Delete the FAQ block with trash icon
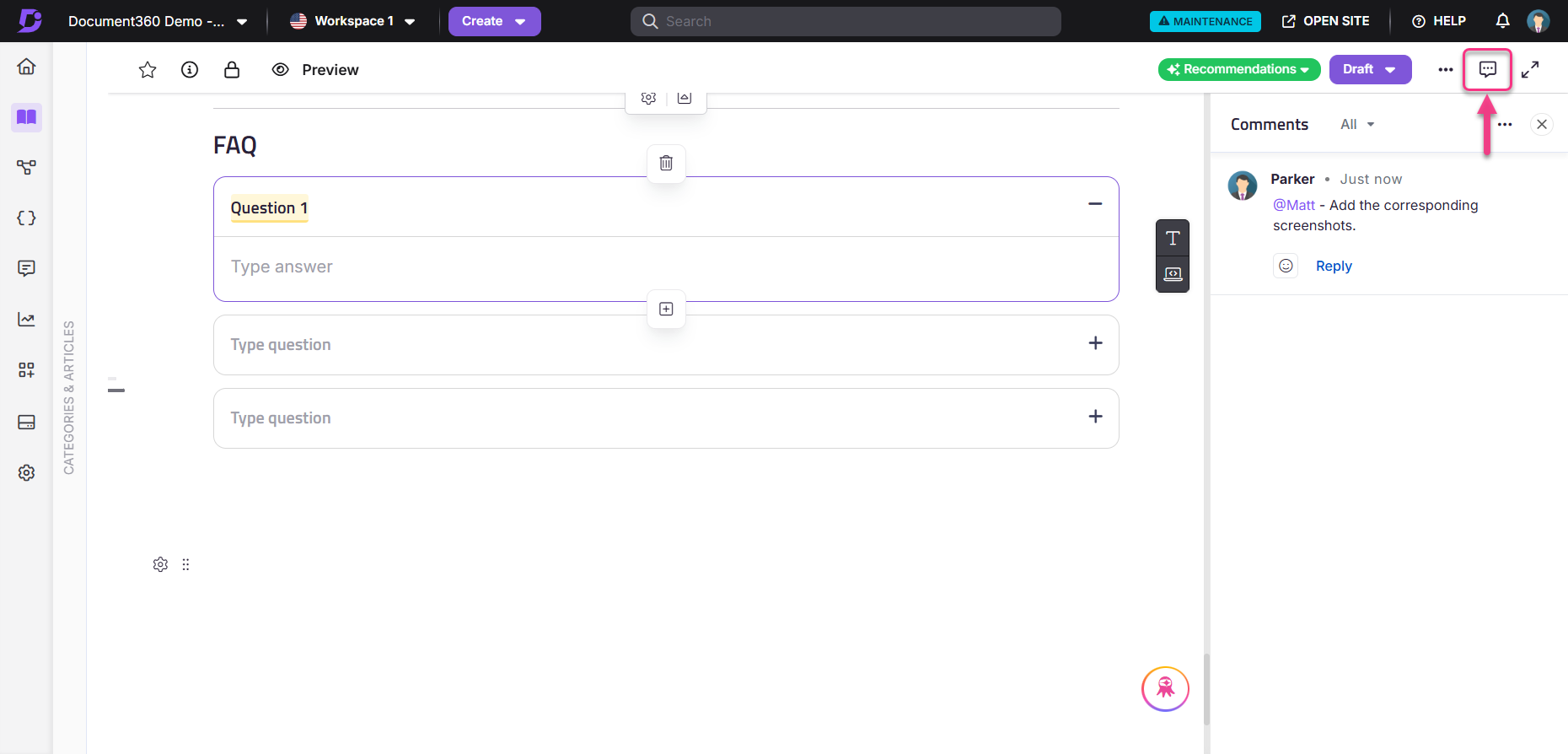Screen dimensions: 1568x754 666,163
